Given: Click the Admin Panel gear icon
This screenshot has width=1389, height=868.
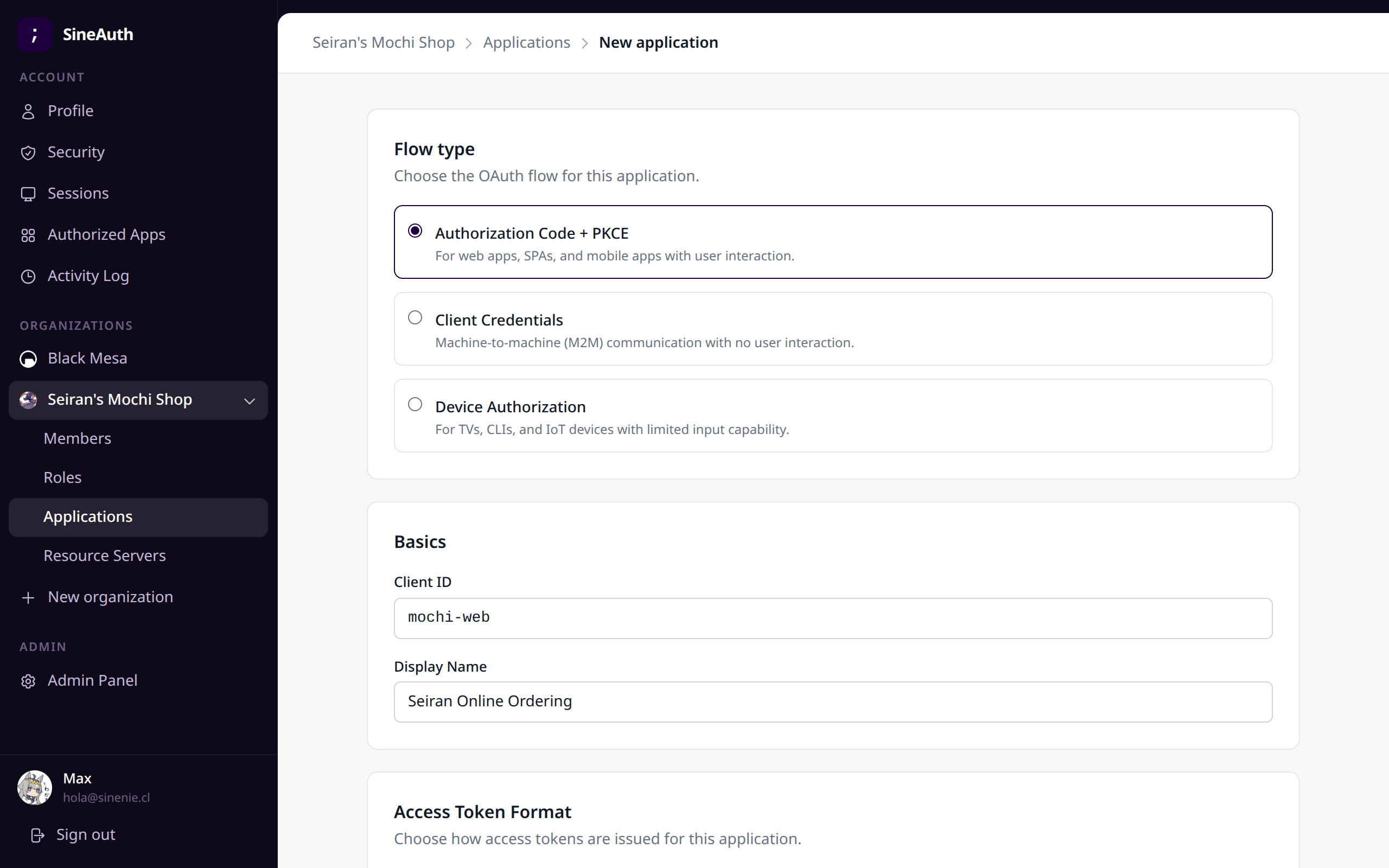Looking at the screenshot, I should click(28, 681).
